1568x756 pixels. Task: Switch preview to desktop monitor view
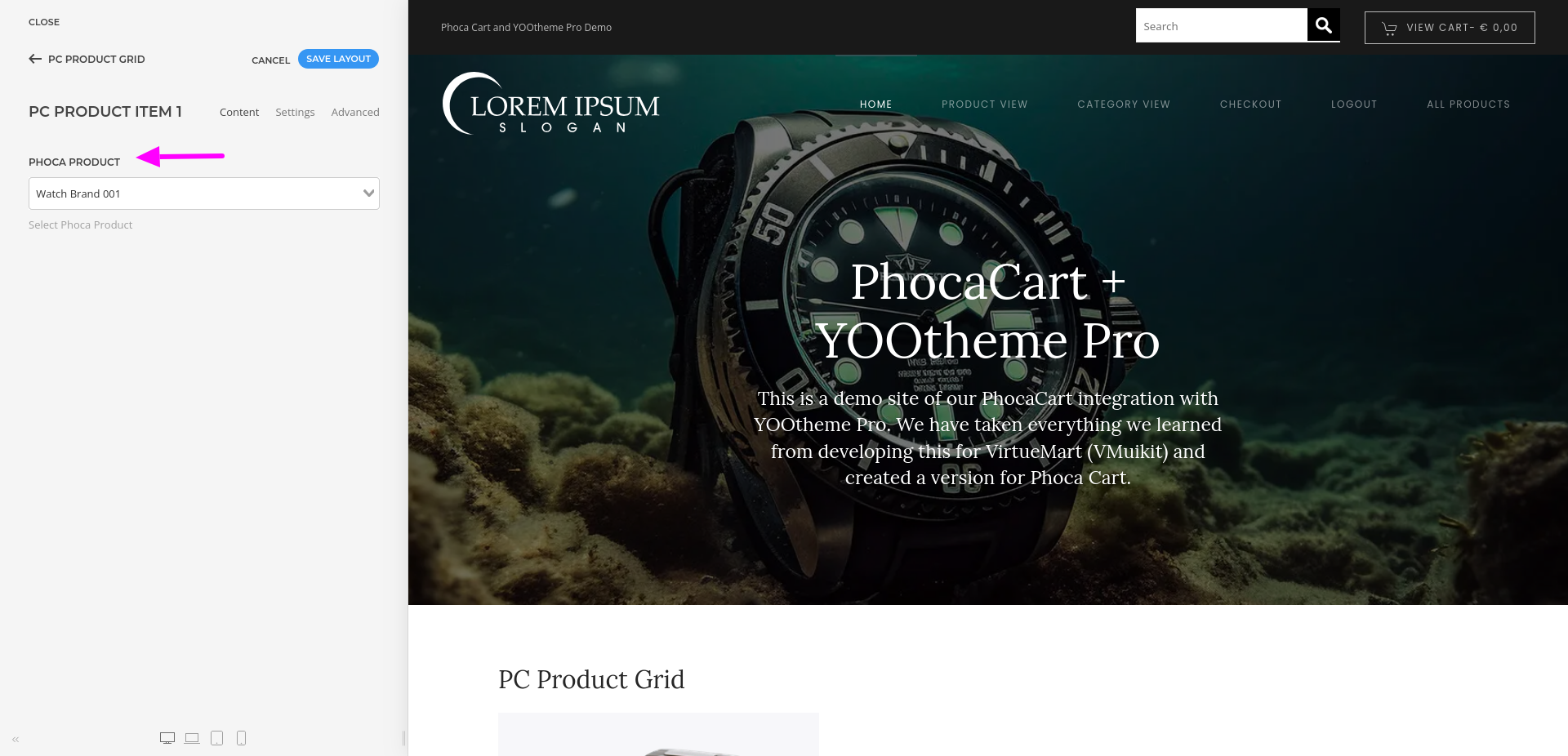pos(167,738)
